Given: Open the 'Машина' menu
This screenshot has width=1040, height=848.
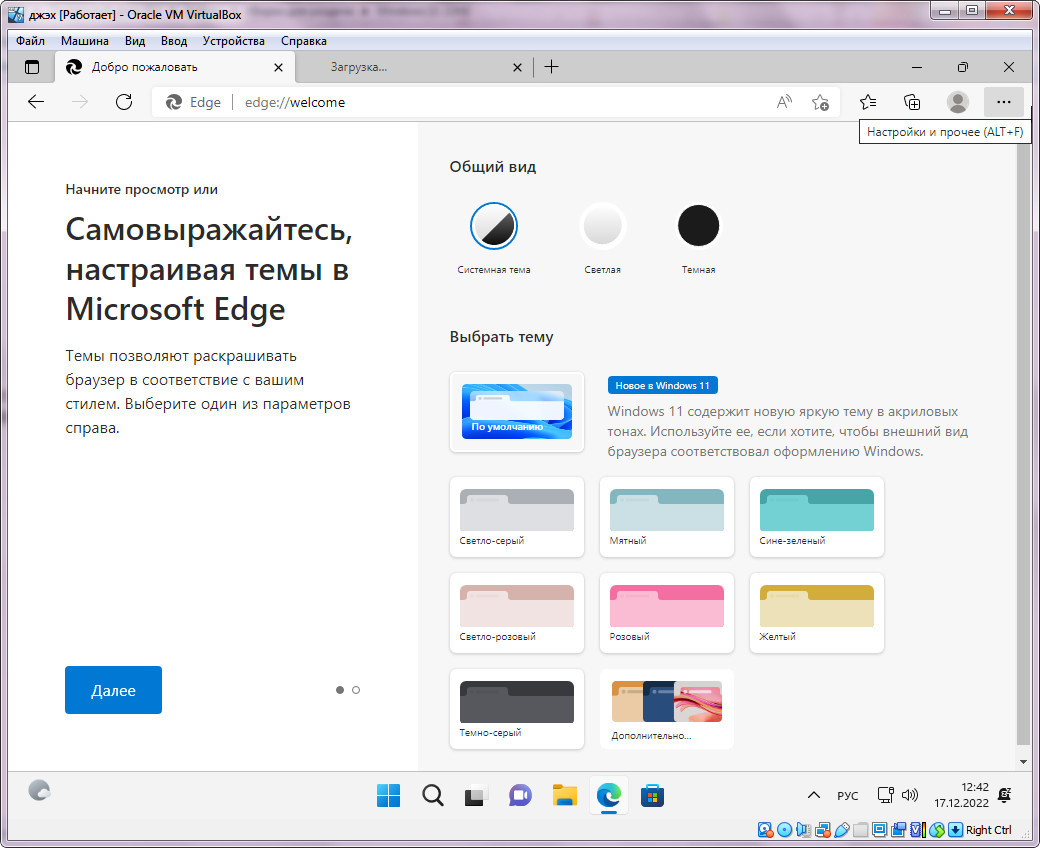Looking at the screenshot, I should pos(85,40).
